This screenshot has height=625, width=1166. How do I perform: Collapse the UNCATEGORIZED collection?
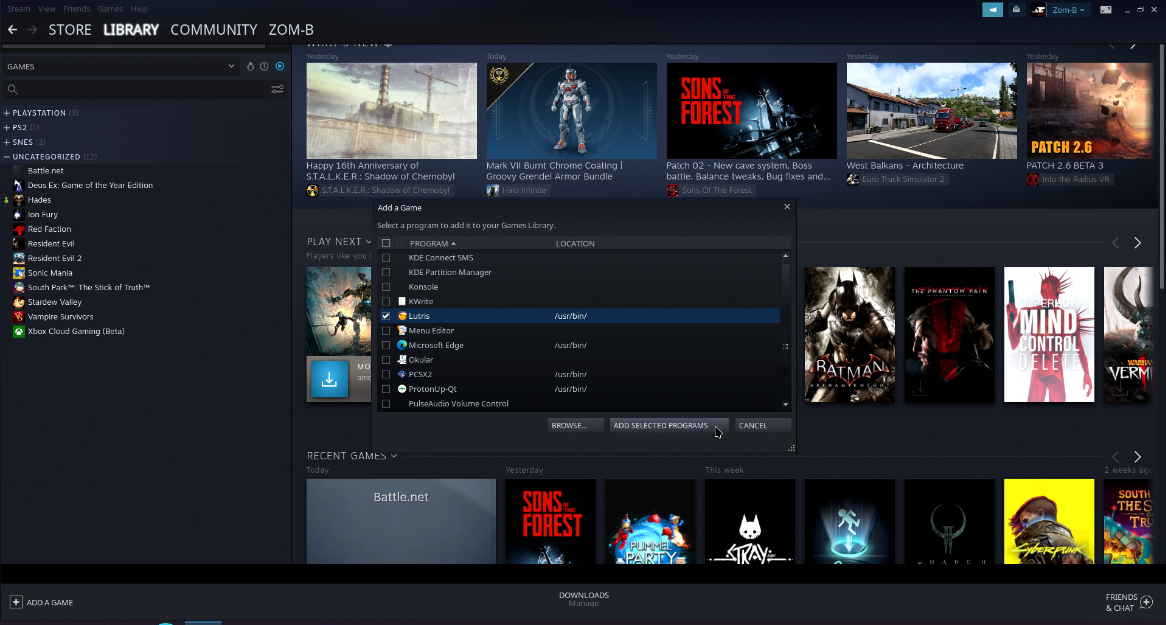coord(7,157)
